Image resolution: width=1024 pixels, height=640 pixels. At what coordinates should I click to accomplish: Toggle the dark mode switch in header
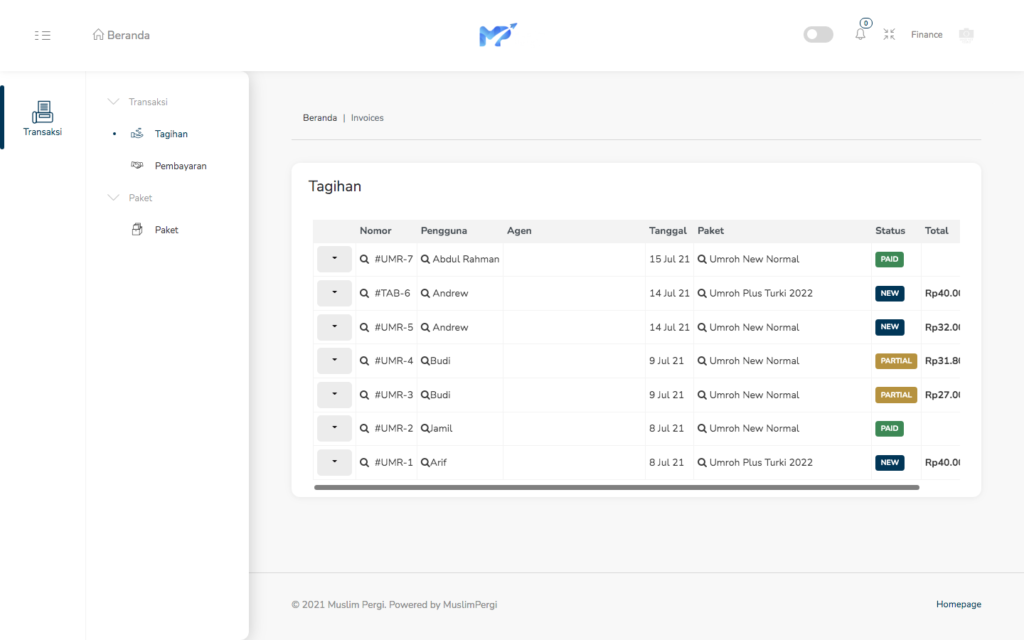click(818, 35)
